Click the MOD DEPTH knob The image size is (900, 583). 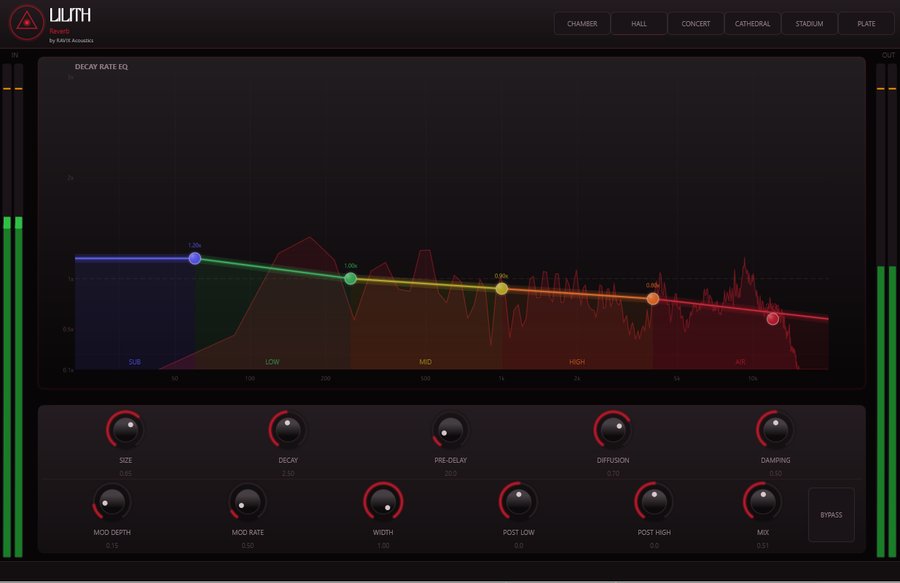(x=112, y=502)
